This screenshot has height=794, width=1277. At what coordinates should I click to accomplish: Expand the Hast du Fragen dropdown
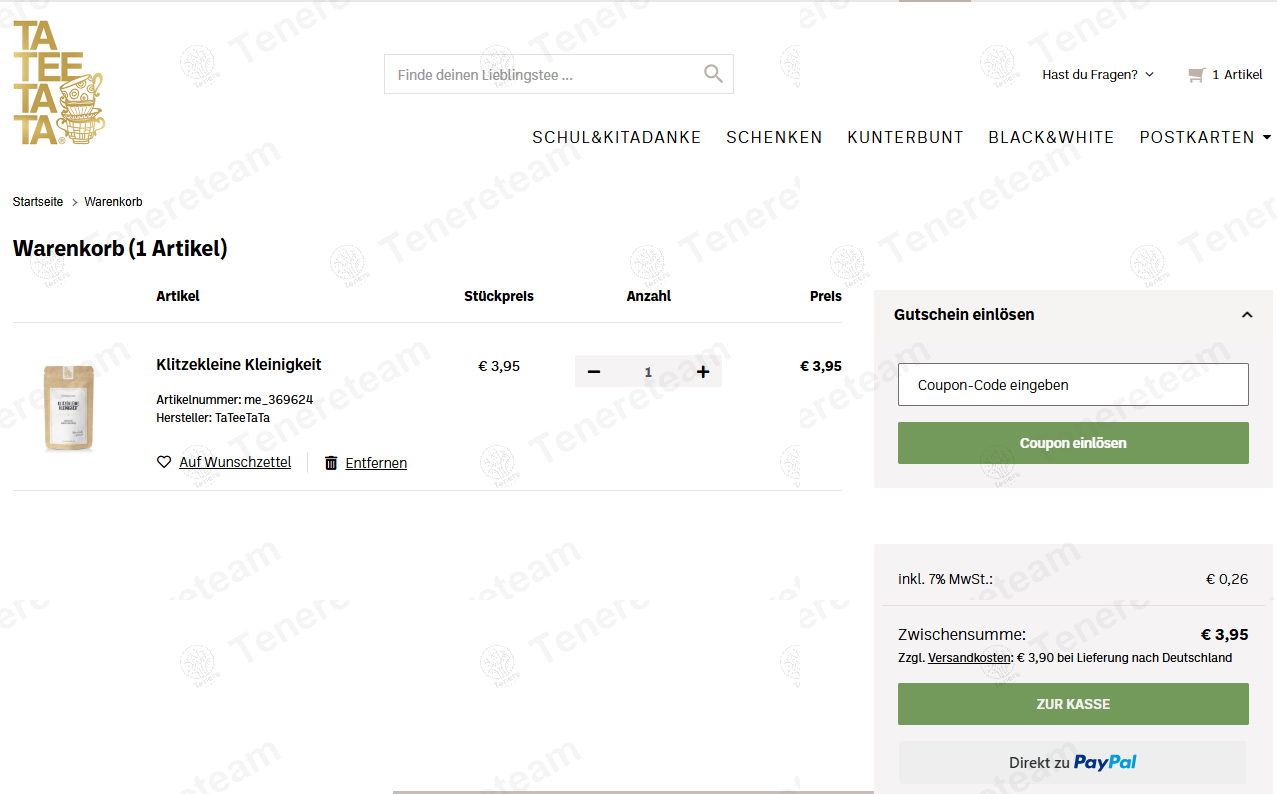click(1098, 75)
